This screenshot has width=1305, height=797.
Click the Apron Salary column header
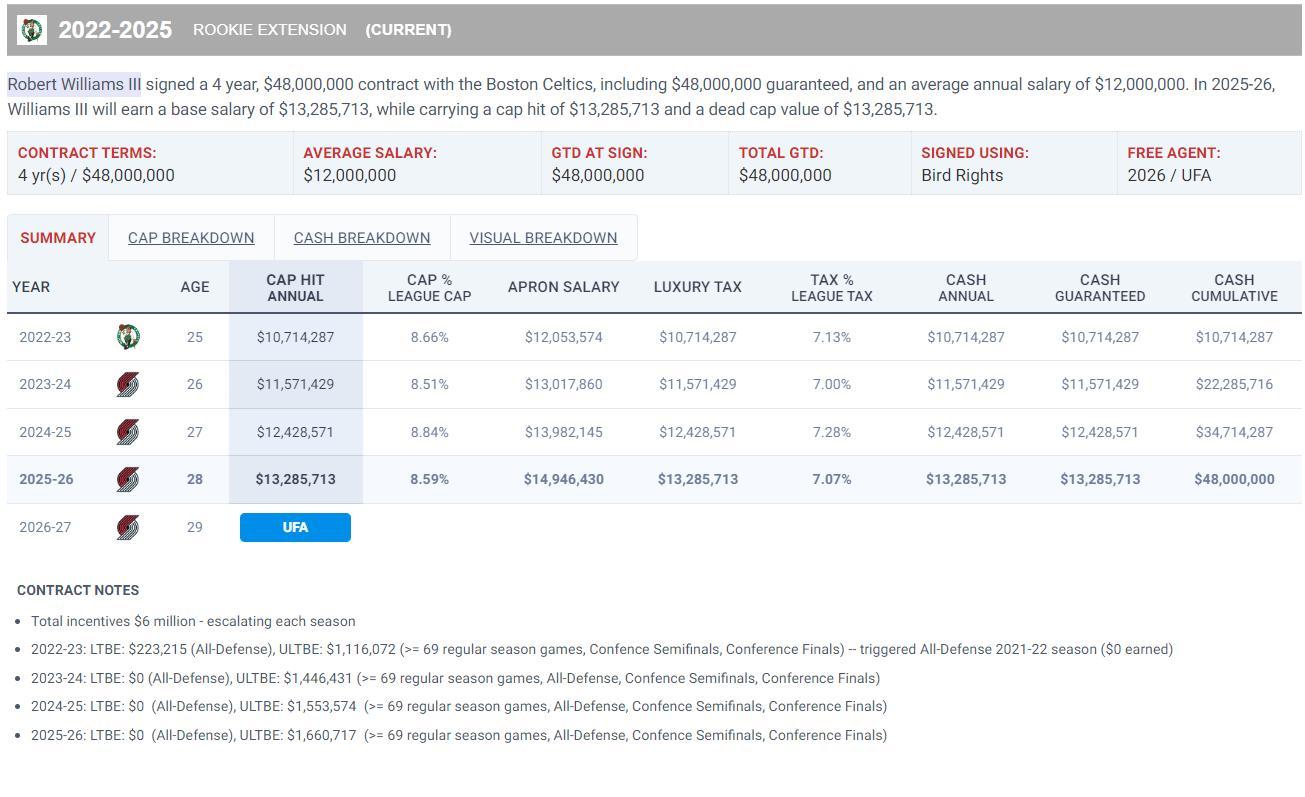pyautogui.click(x=563, y=287)
